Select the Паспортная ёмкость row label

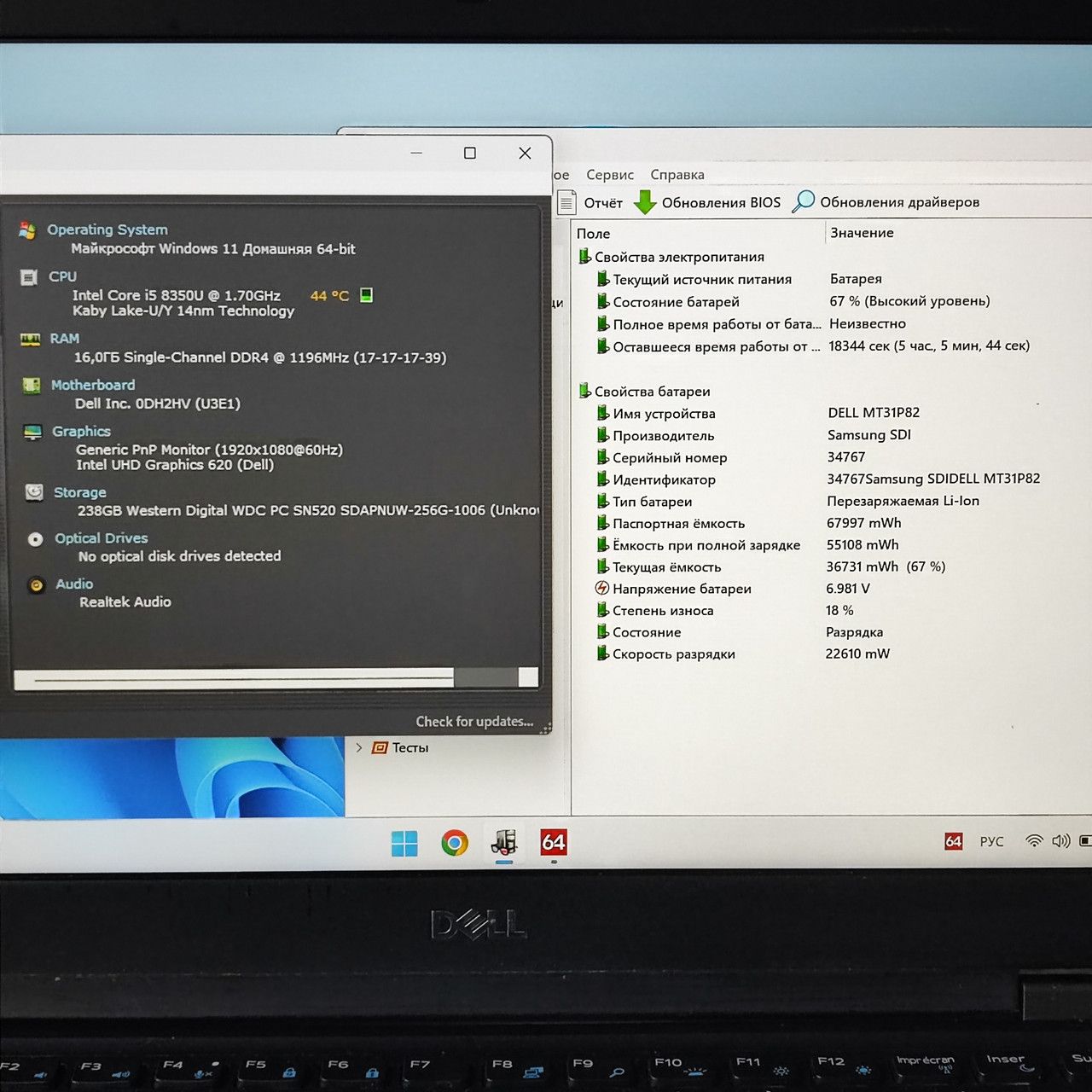(x=678, y=524)
